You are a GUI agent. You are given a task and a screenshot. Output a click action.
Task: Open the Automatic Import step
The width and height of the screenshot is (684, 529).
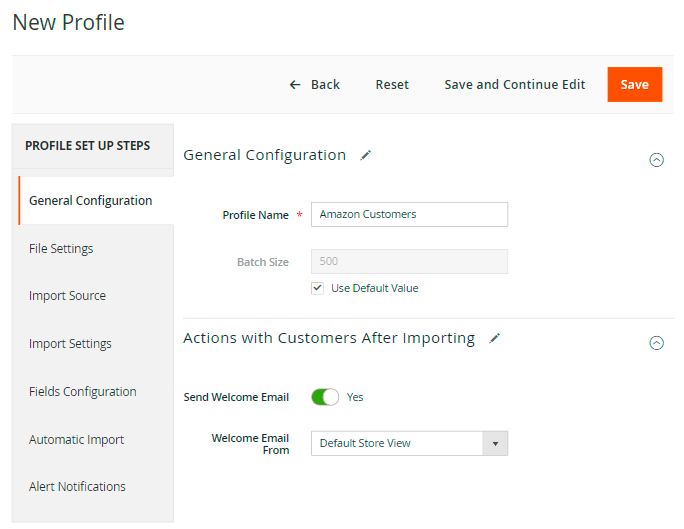click(x=76, y=439)
